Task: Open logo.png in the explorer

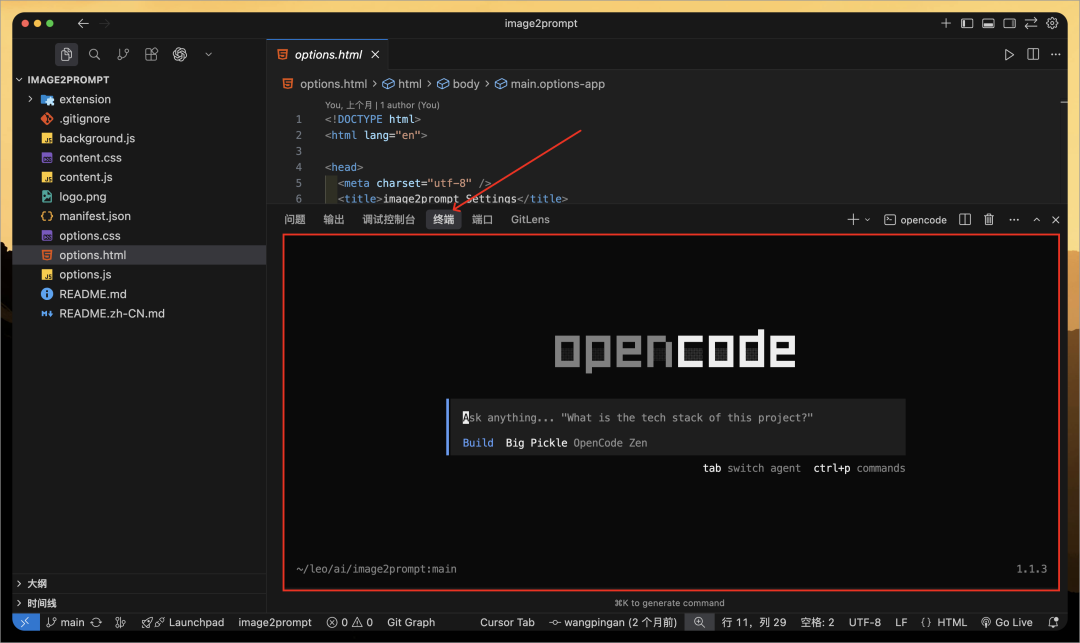Action: (x=83, y=197)
